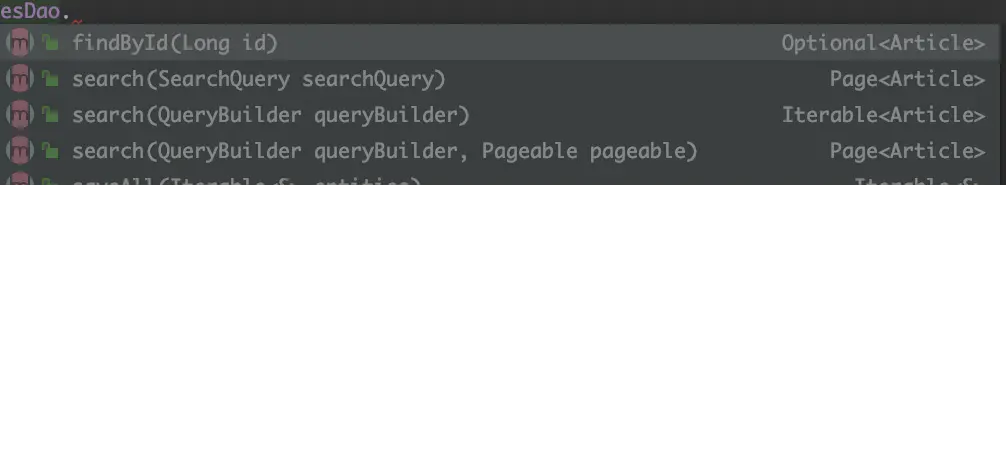Click the method icon of the saveAll entry
The width and height of the screenshot is (1006, 474).
(x=20, y=185)
